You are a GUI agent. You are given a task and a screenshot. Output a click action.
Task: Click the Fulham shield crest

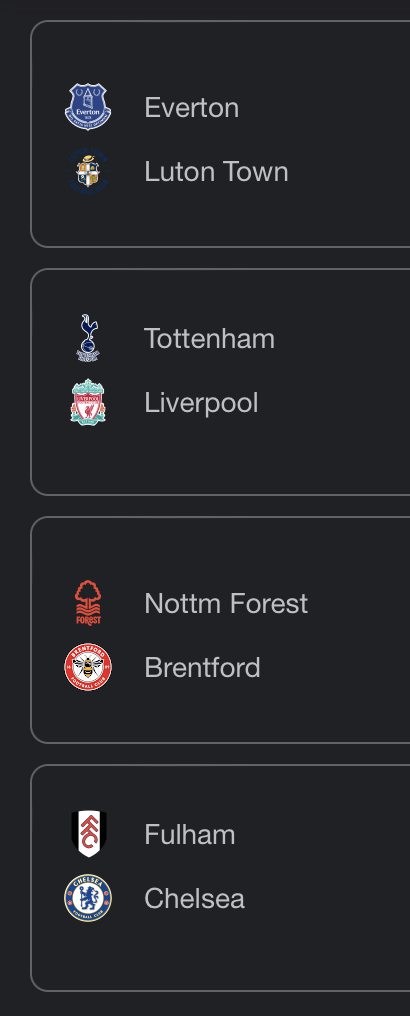(88, 834)
